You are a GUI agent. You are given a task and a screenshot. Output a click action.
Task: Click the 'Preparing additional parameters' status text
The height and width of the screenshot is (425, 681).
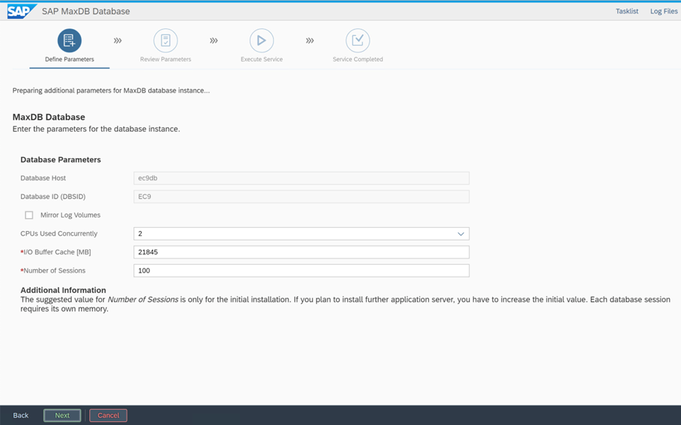coord(111,91)
